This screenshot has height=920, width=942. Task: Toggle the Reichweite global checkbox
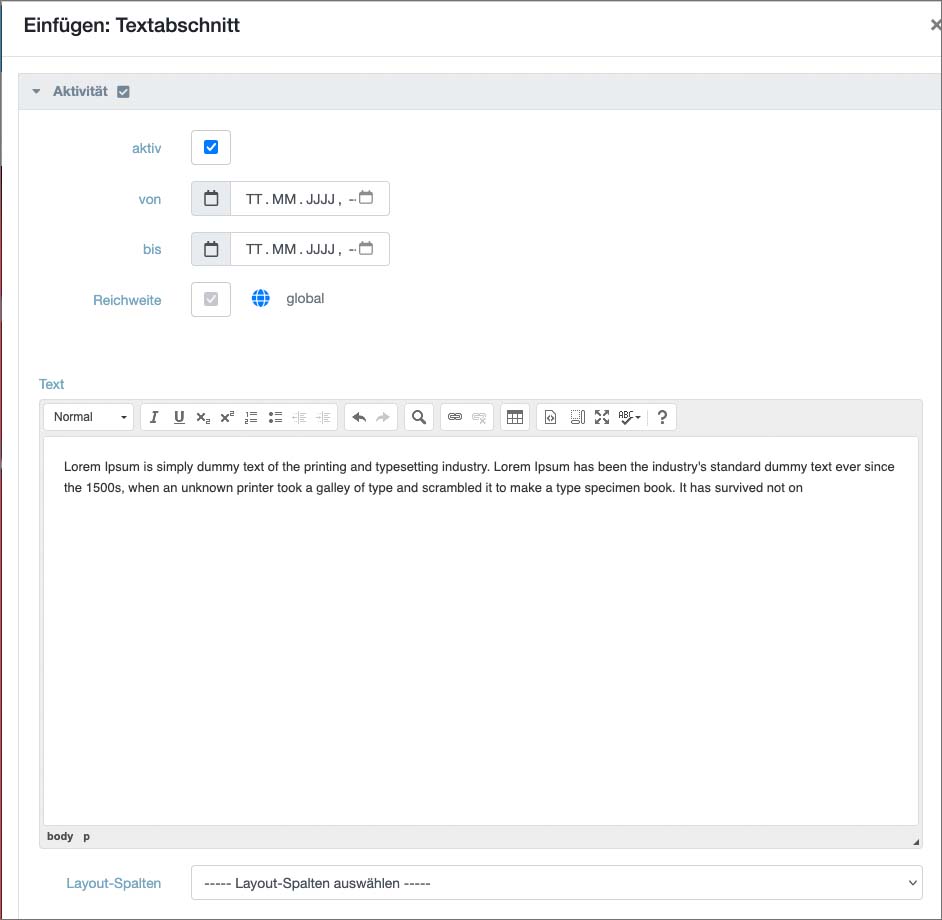pyautogui.click(x=211, y=299)
